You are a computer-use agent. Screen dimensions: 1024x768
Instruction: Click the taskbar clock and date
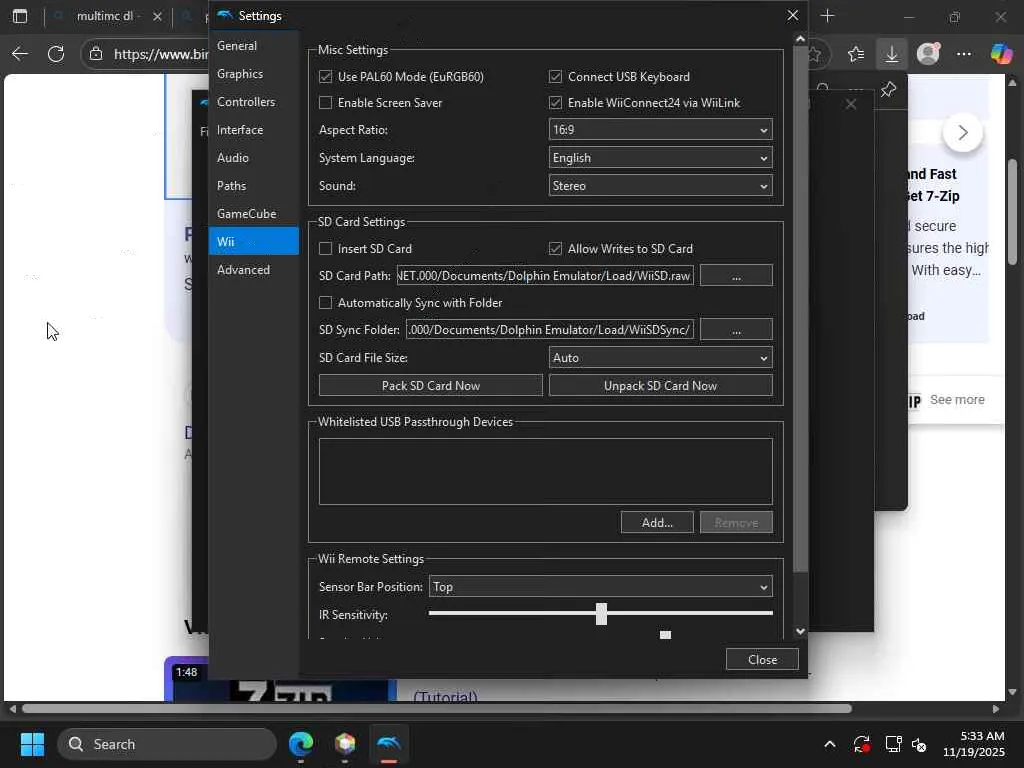click(974, 744)
